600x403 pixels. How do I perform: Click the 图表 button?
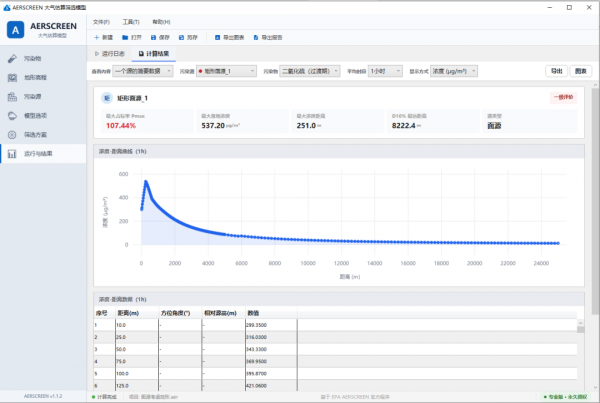pyautogui.click(x=581, y=71)
